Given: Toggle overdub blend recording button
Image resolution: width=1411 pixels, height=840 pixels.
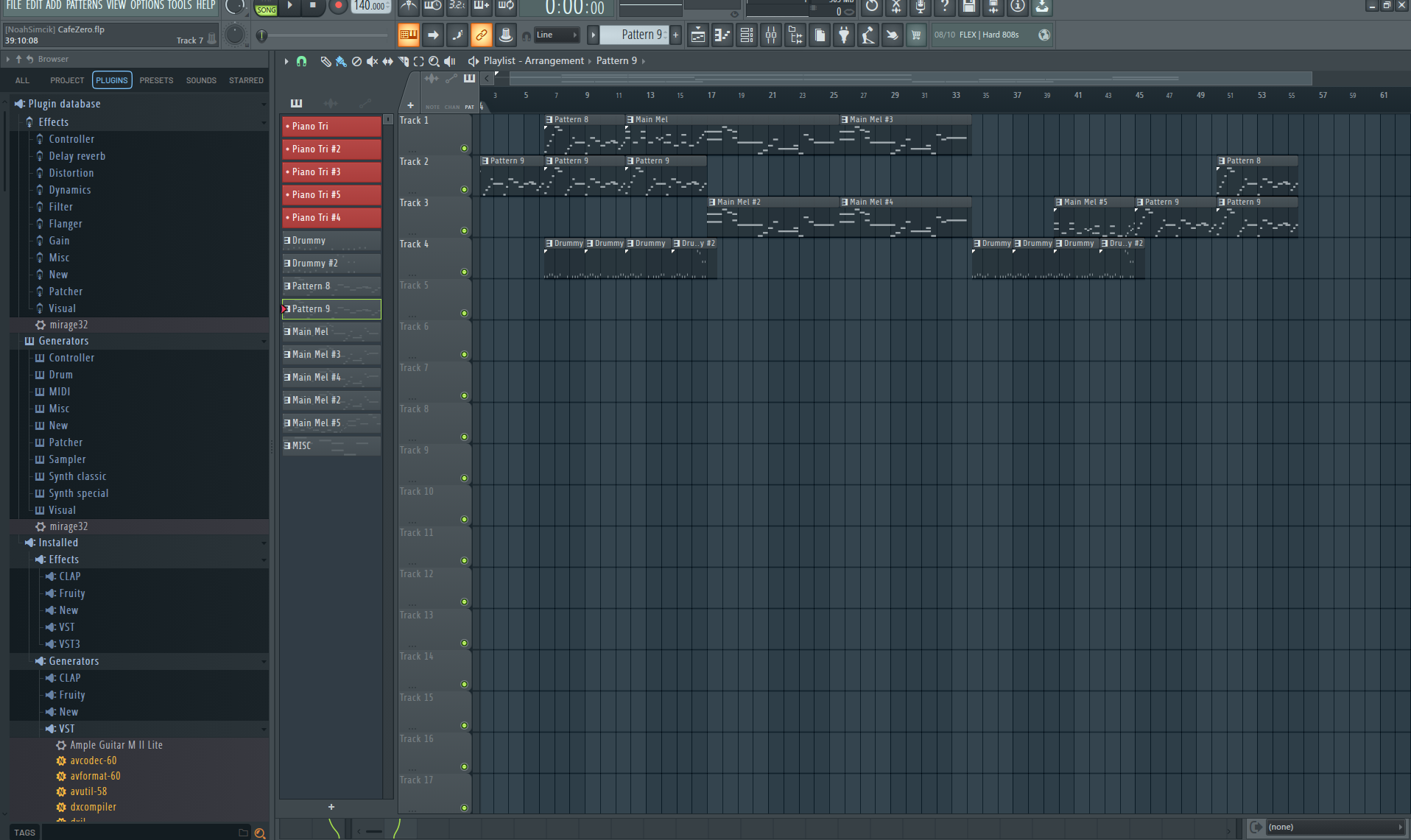Looking at the screenshot, I should click(482, 7).
